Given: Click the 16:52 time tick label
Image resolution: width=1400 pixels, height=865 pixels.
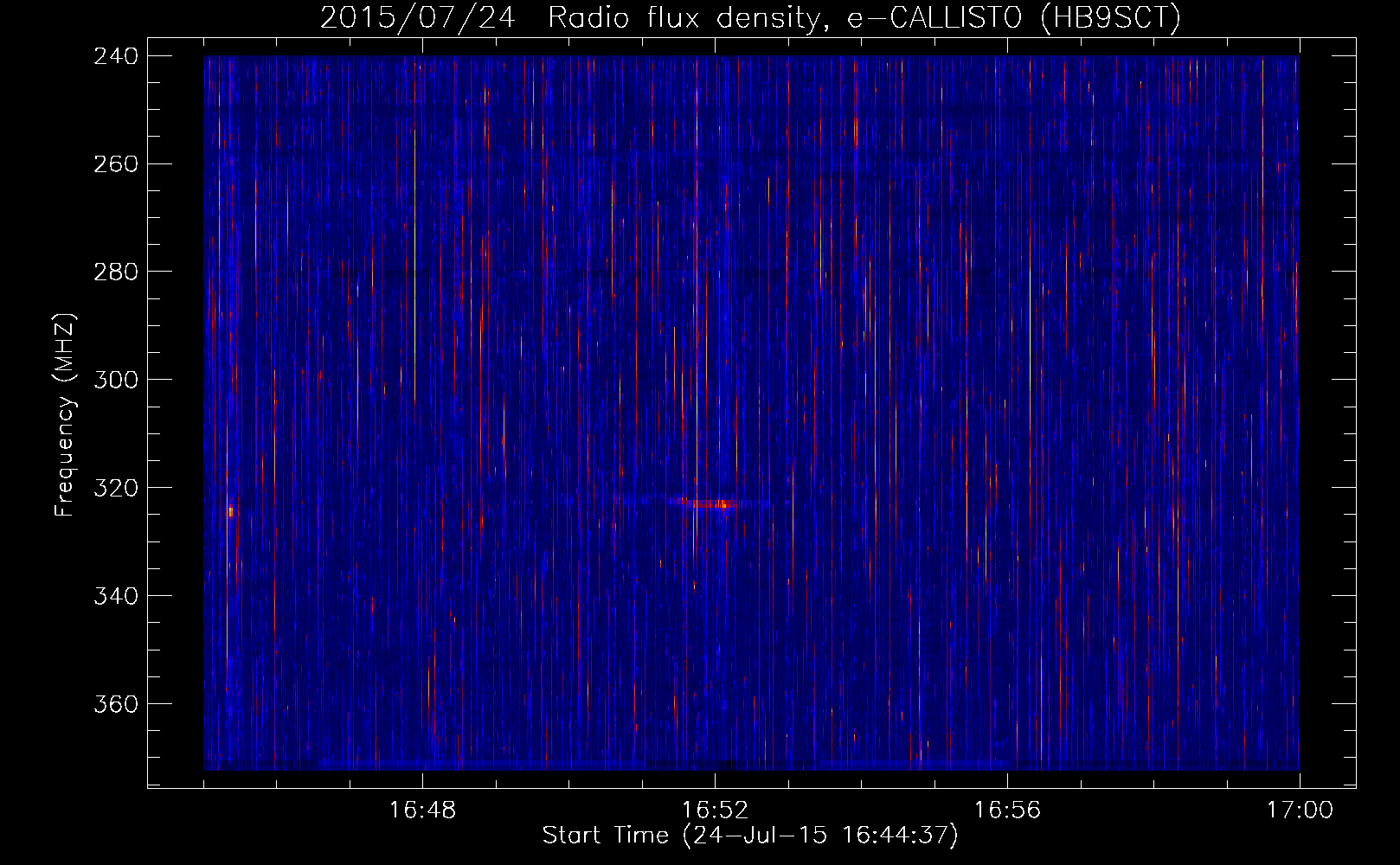Looking at the screenshot, I should [715, 811].
